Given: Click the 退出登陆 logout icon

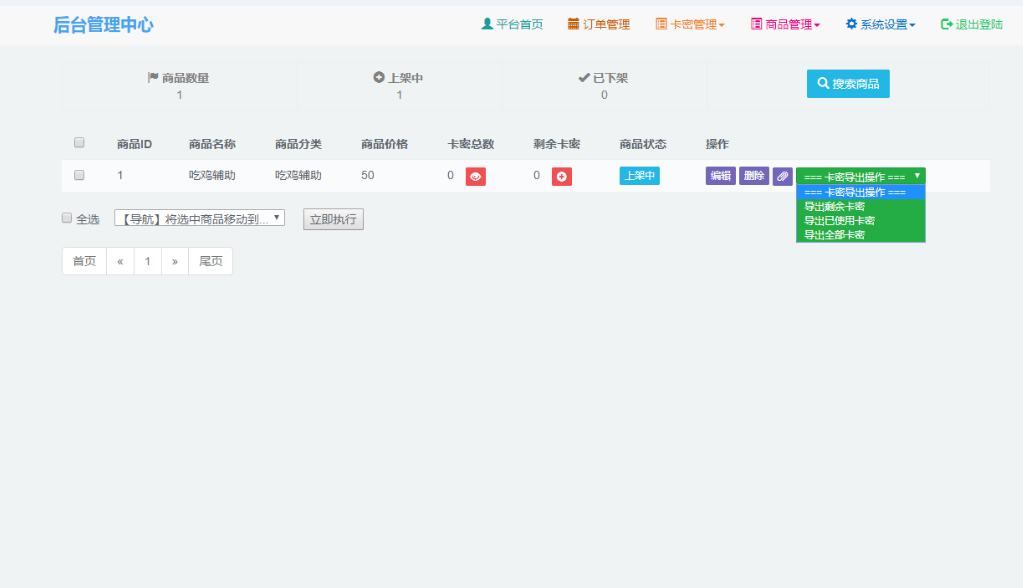Looking at the screenshot, I should click(x=946, y=24).
